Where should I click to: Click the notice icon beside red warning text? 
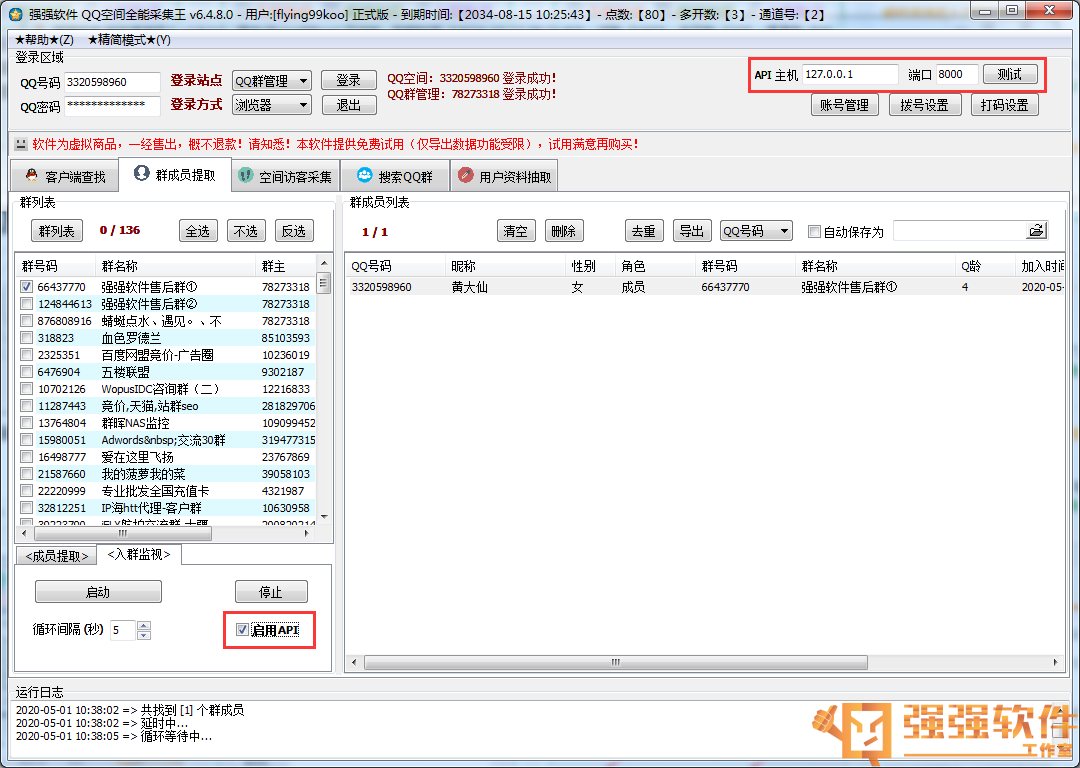(x=21, y=144)
